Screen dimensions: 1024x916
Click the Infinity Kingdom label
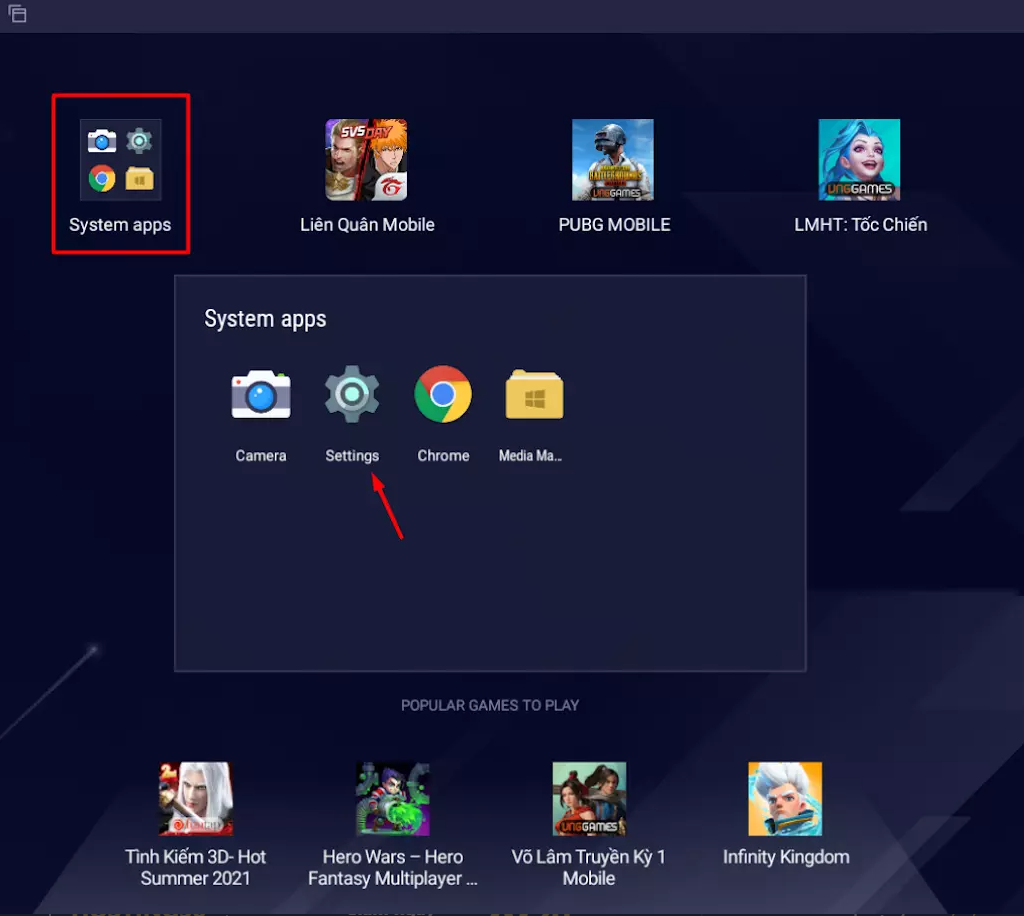coord(786,857)
